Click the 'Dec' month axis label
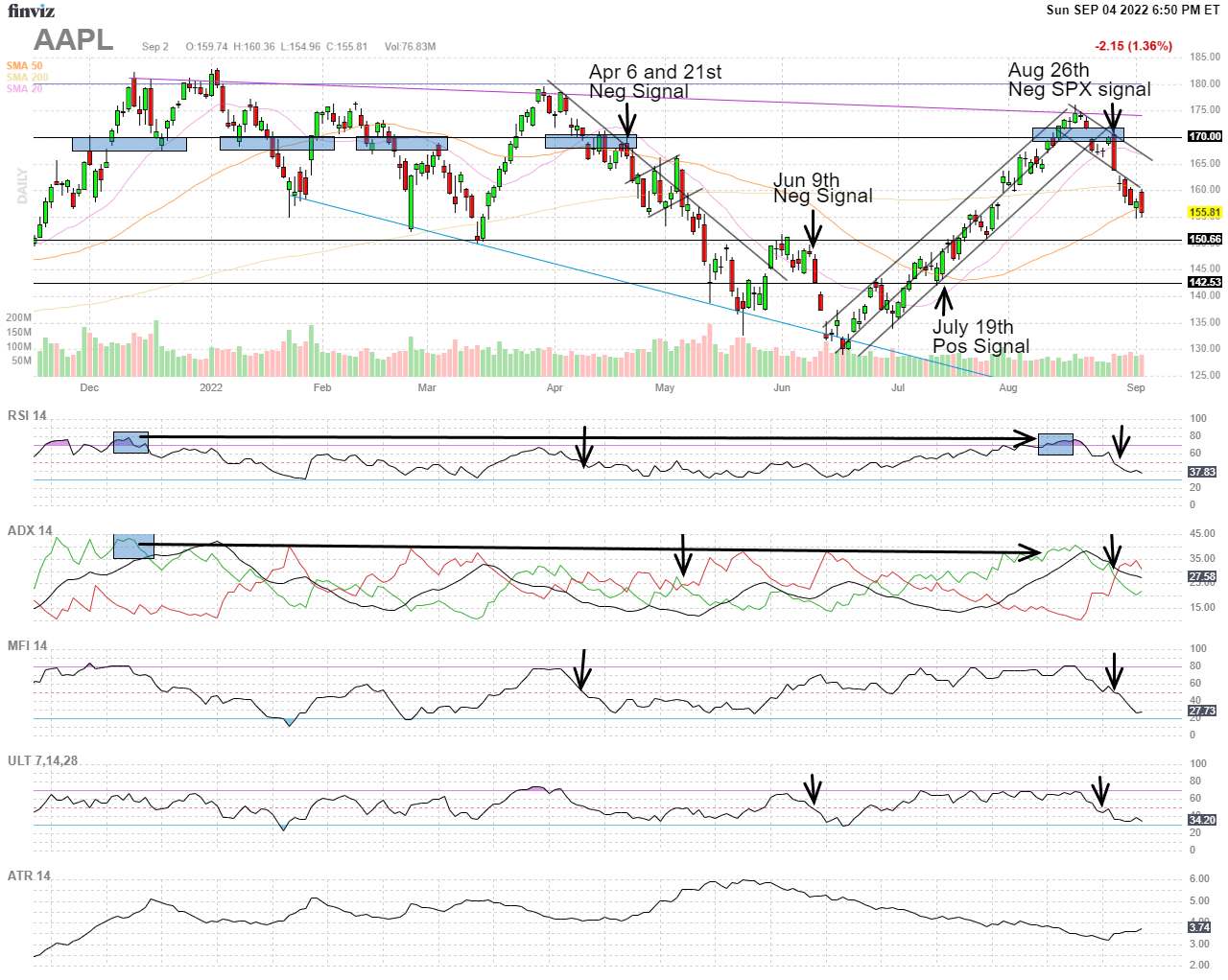Viewport: 1228px width, 980px height. tap(89, 387)
